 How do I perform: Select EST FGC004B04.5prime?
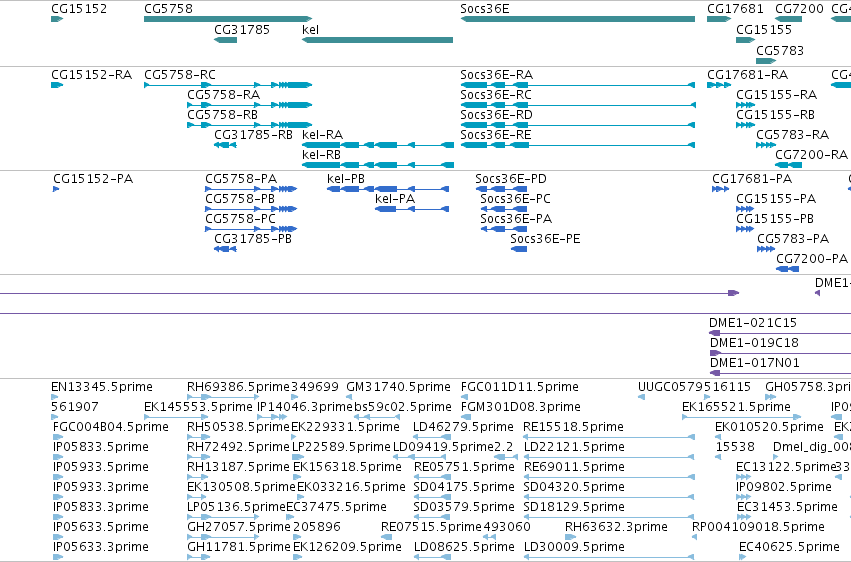[56, 437]
